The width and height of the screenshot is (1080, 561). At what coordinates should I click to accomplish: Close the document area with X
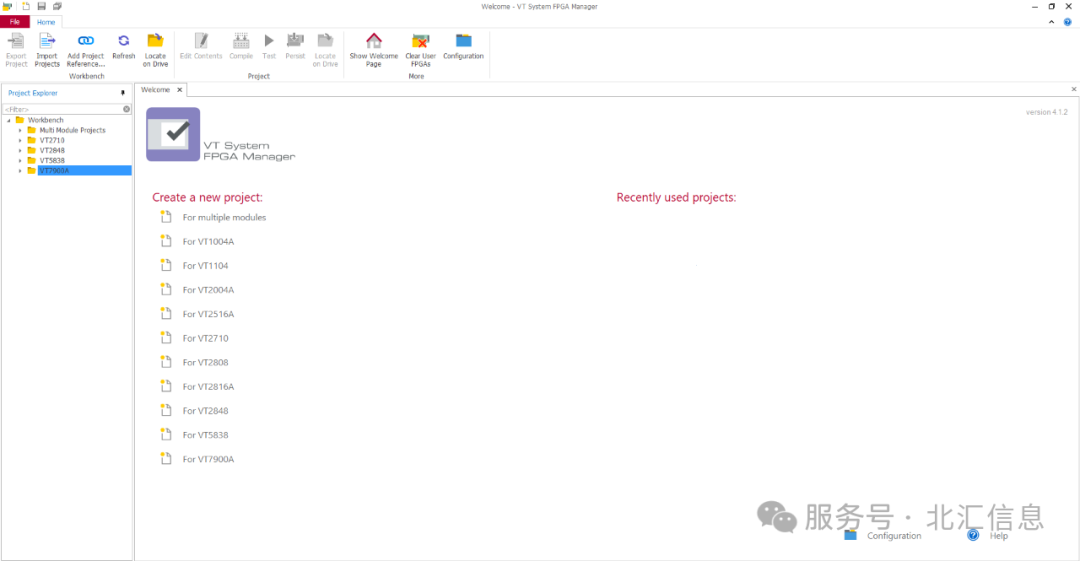click(x=1074, y=89)
